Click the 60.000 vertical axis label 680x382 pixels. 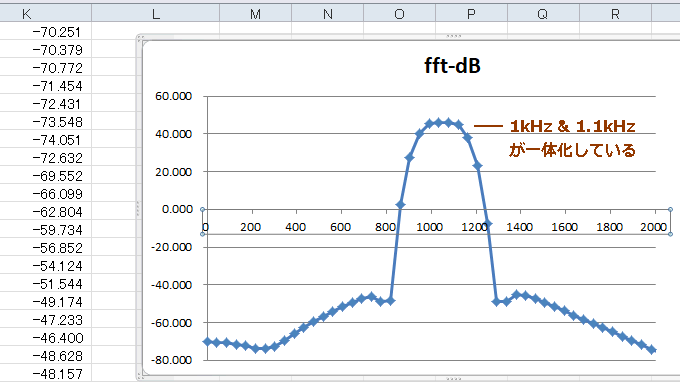tap(173, 96)
